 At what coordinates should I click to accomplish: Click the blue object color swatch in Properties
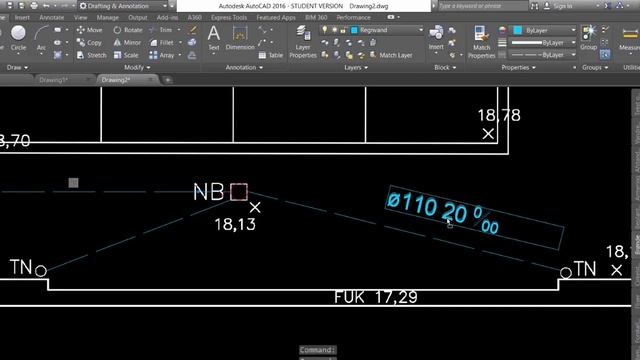point(518,30)
